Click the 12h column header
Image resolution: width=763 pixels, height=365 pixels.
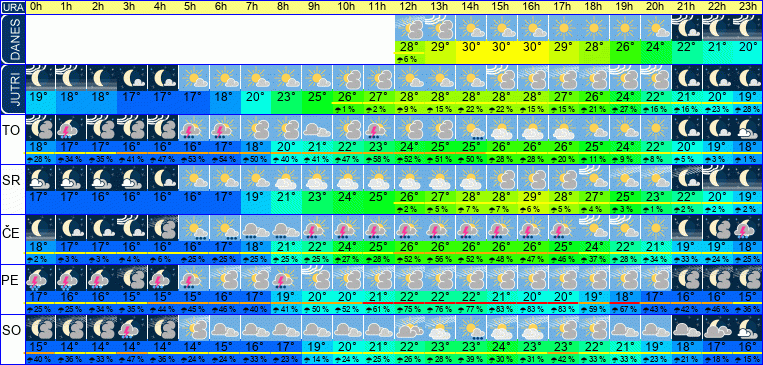pyautogui.click(x=409, y=7)
